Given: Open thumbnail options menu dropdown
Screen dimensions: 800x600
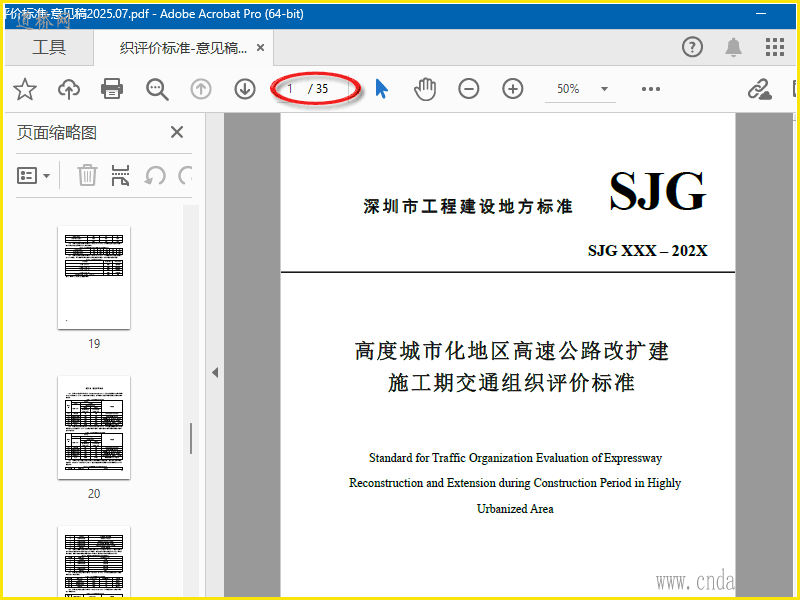Looking at the screenshot, I should [x=34, y=176].
